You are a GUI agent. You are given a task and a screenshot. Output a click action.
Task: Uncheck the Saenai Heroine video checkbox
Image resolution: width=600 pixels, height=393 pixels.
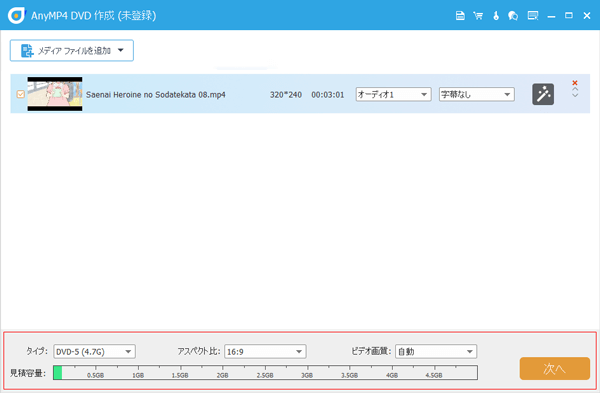pyautogui.click(x=21, y=94)
